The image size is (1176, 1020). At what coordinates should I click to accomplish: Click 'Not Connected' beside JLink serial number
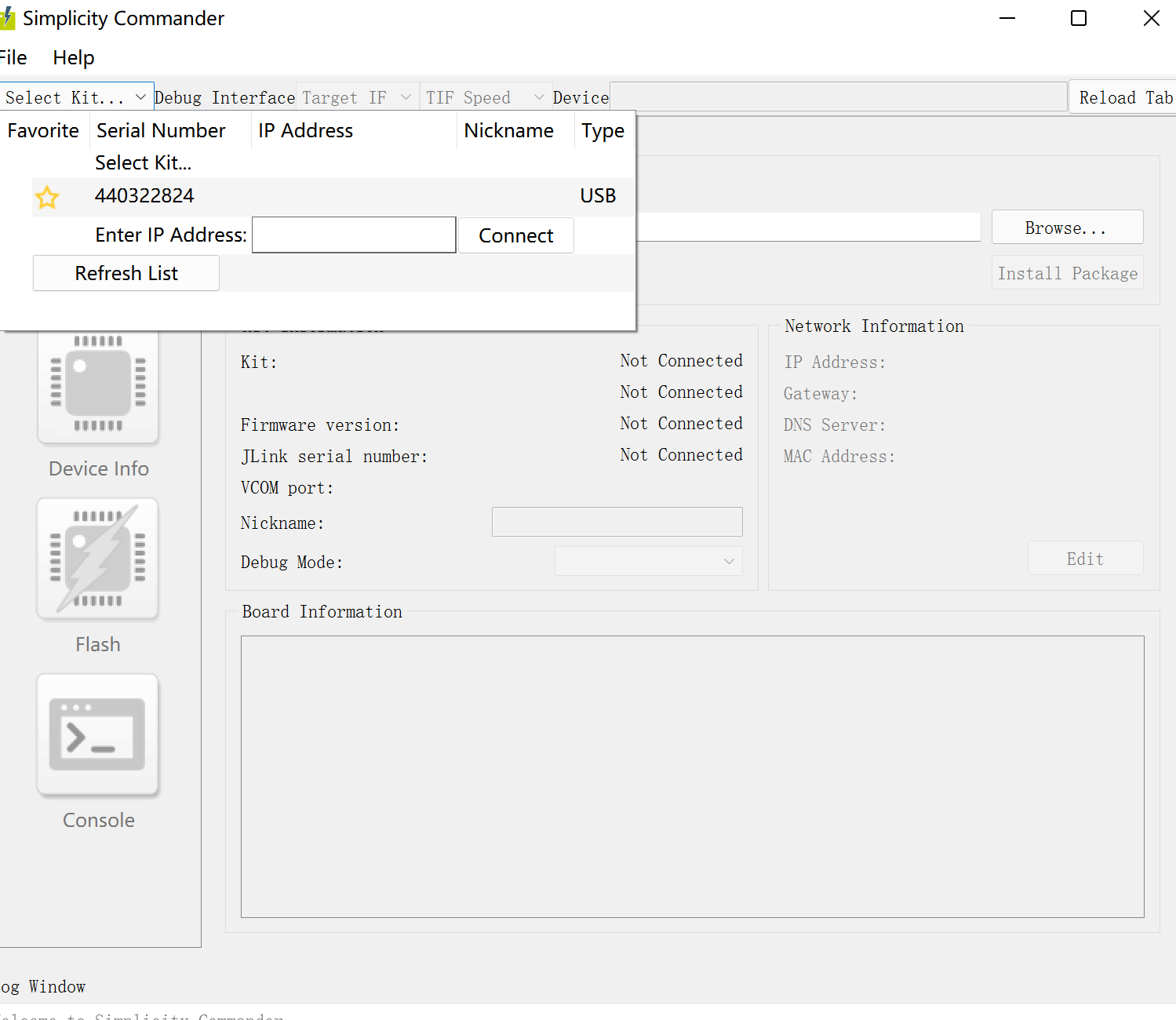681,454
